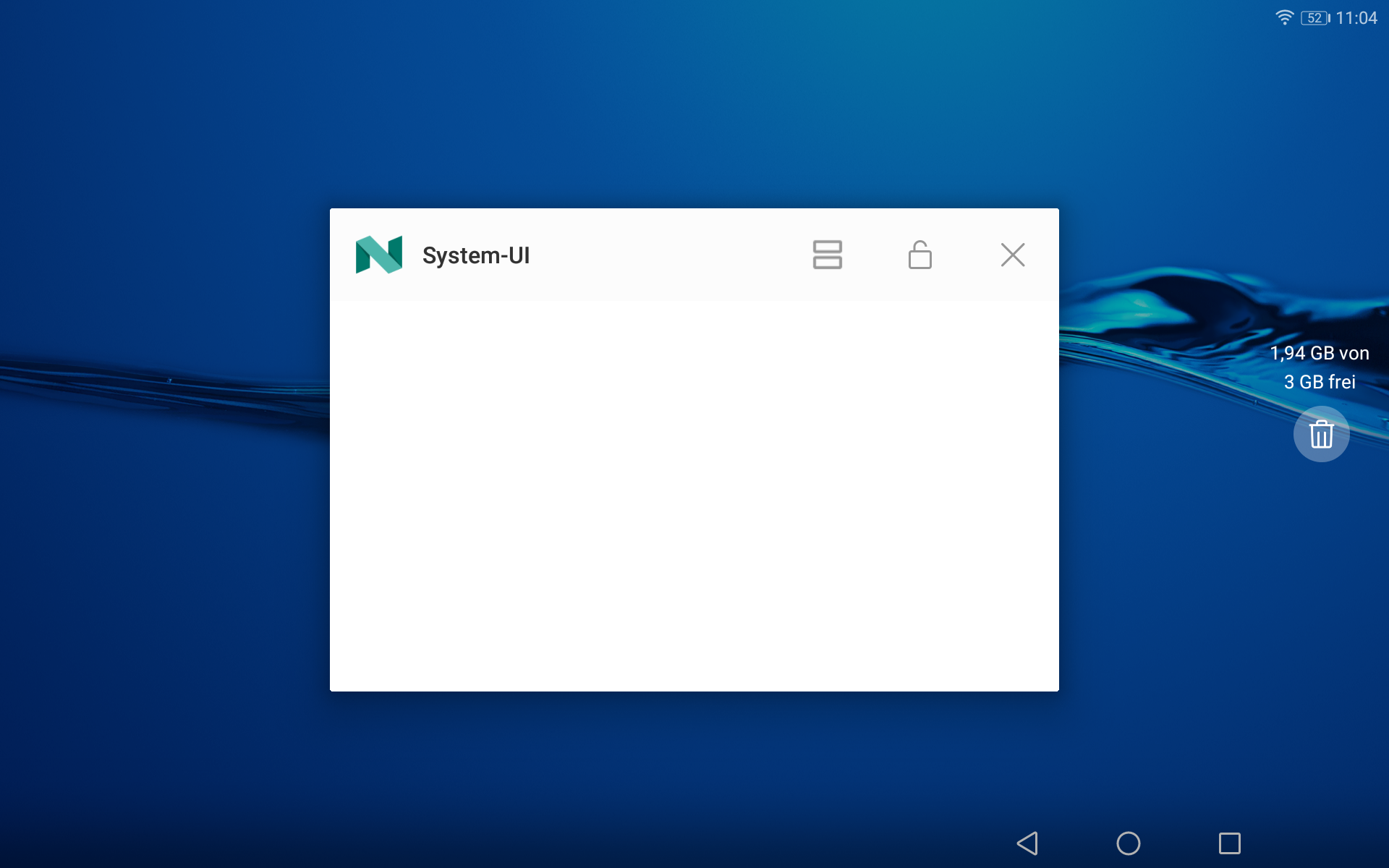Tap the 11:04 clock in status bar
The width and height of the screenshot is (1389, 868).
point(1356,18)
